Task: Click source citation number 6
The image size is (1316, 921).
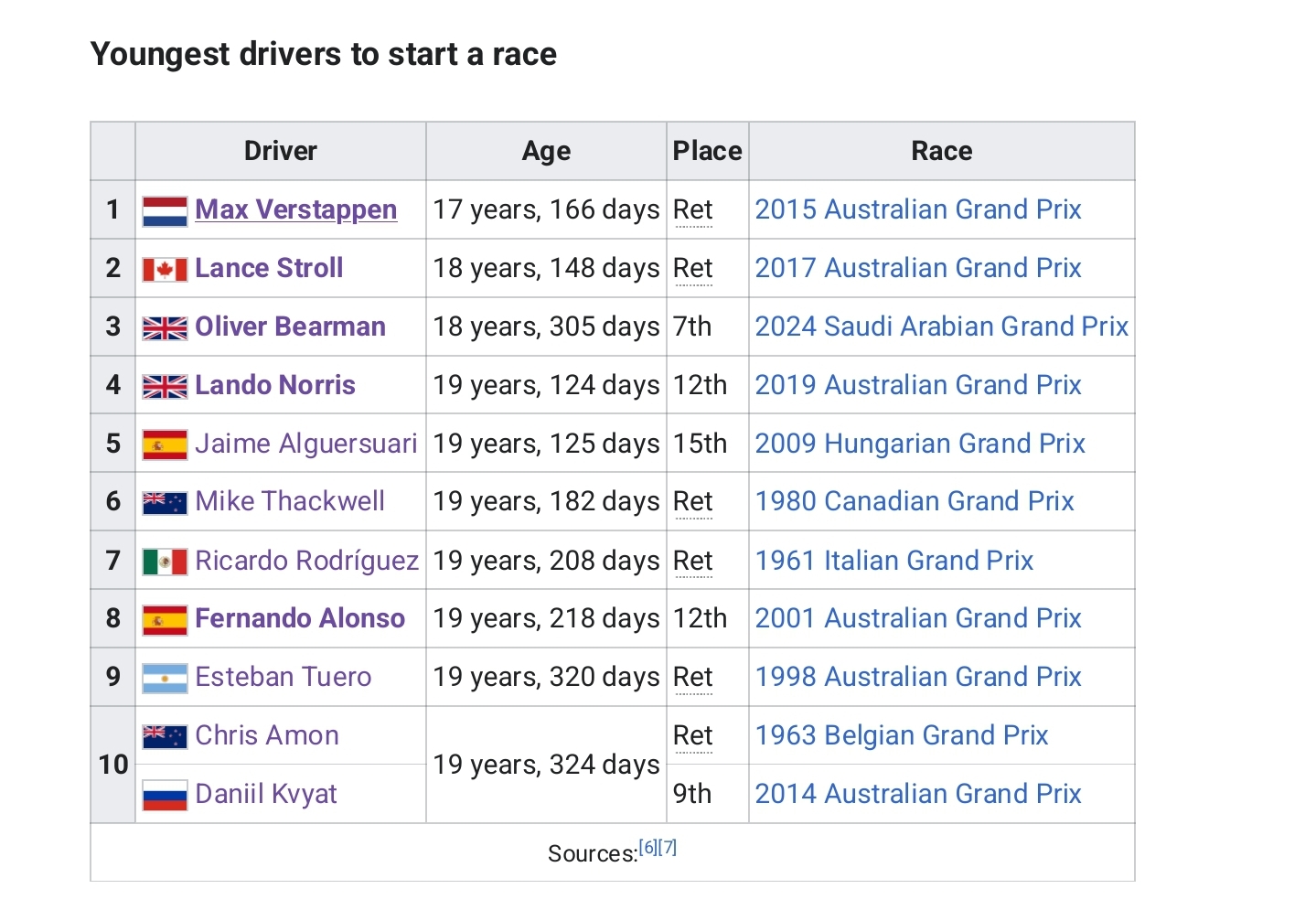Action: click(x=647, y=847)
